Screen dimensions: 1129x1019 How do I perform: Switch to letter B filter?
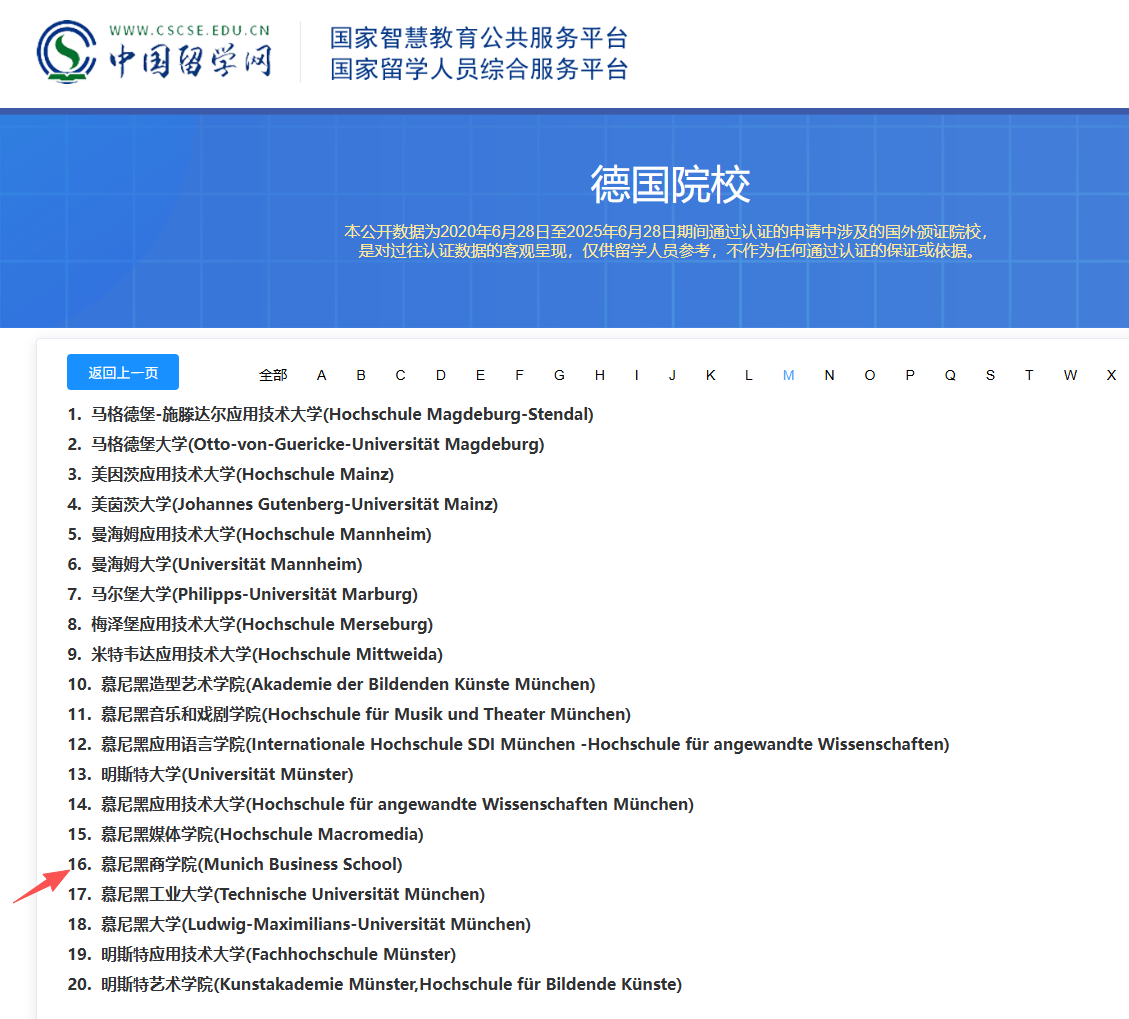(x=361, y=375)
